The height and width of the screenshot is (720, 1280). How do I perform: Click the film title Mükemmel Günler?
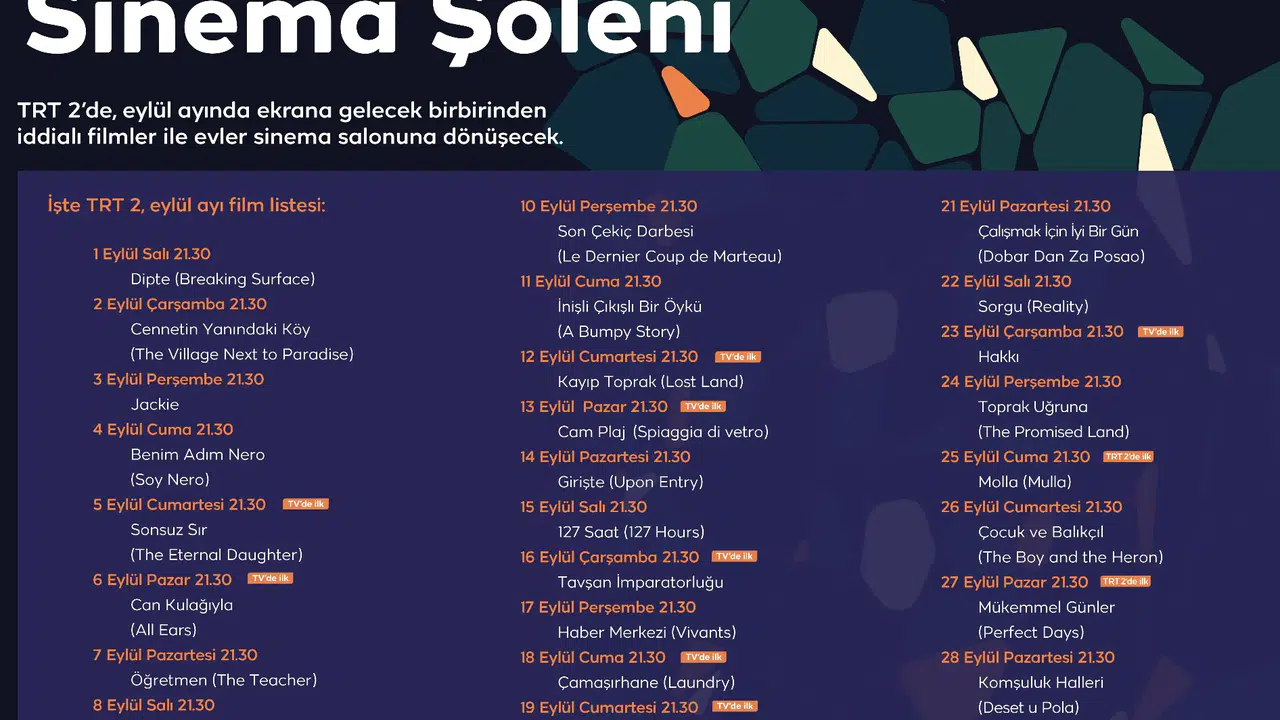(1046, 607)
